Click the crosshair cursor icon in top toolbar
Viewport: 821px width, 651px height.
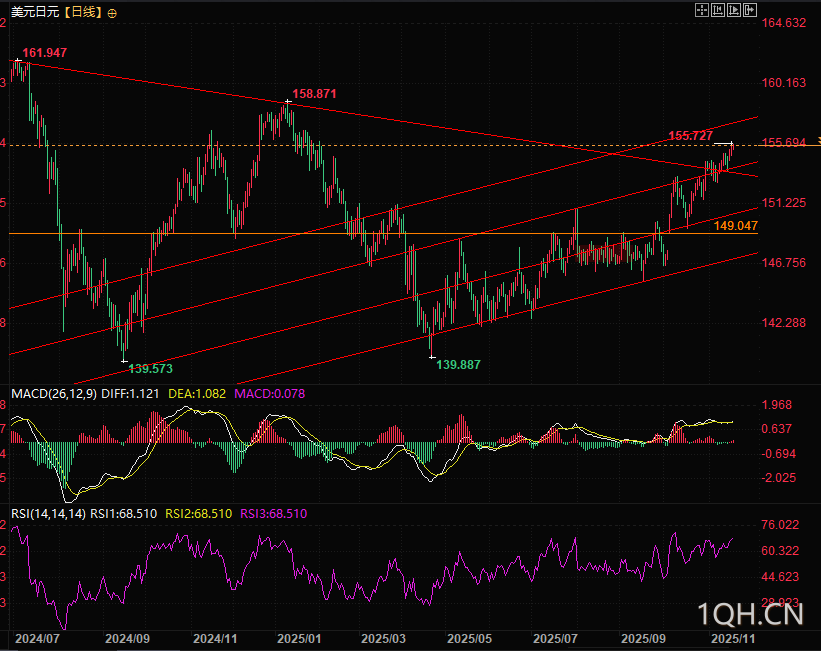(701, 9)
